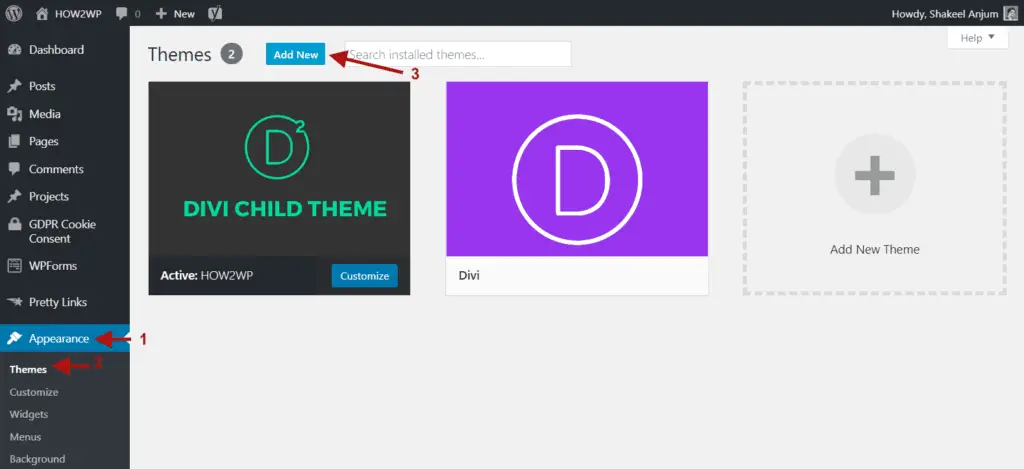Click the Add New Theme placeholder card
This screenshot has height=469, width=1024.
click(874, 188)
